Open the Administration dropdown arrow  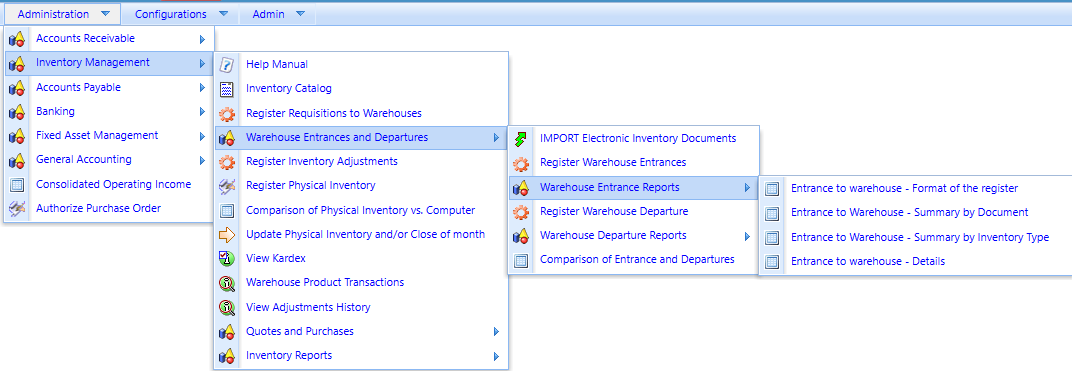pos(104,14)
